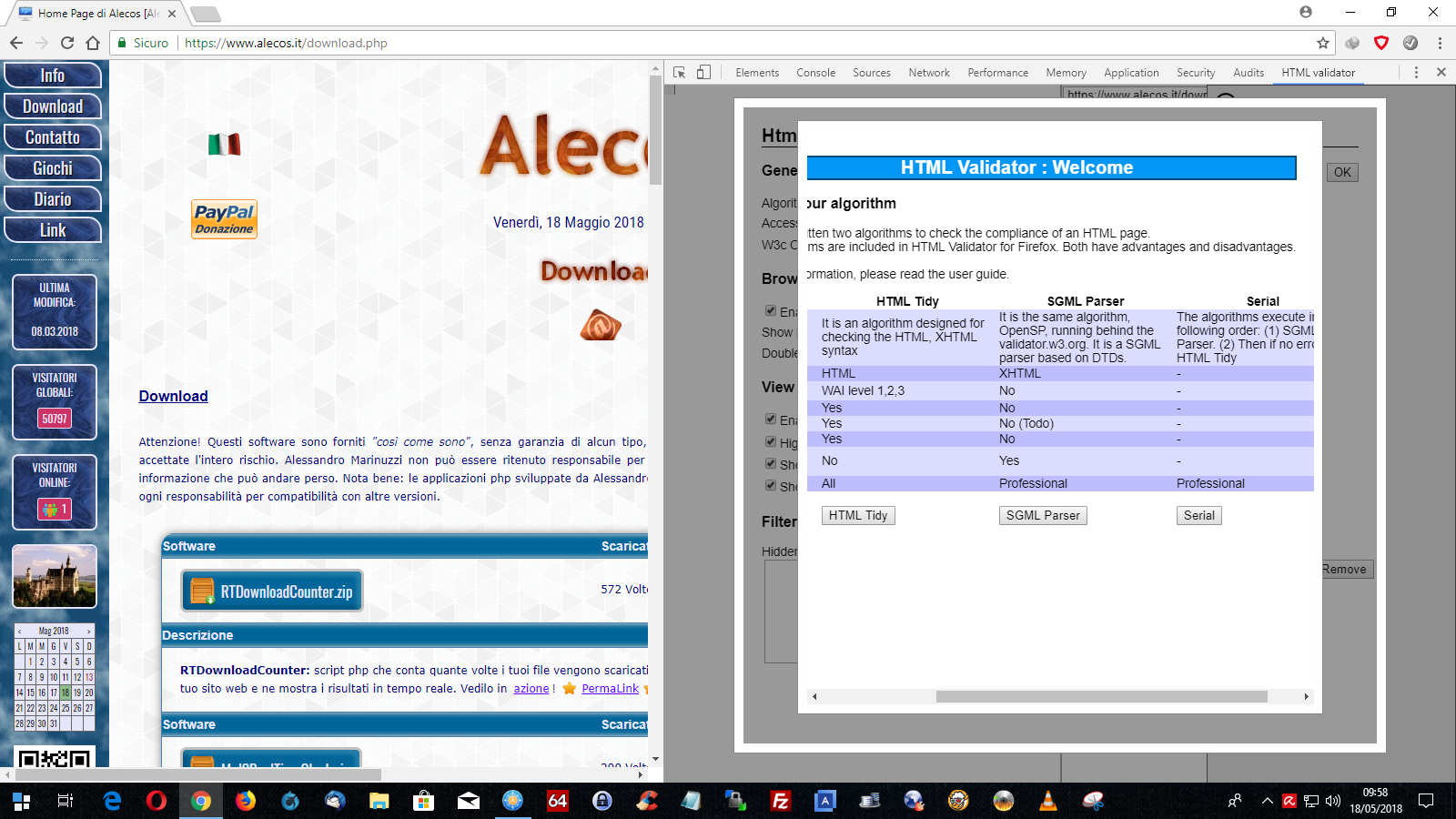
Task: Toggle the DevTools device toolbar icon
Action: pyautogui.click(x=703, y=72)
